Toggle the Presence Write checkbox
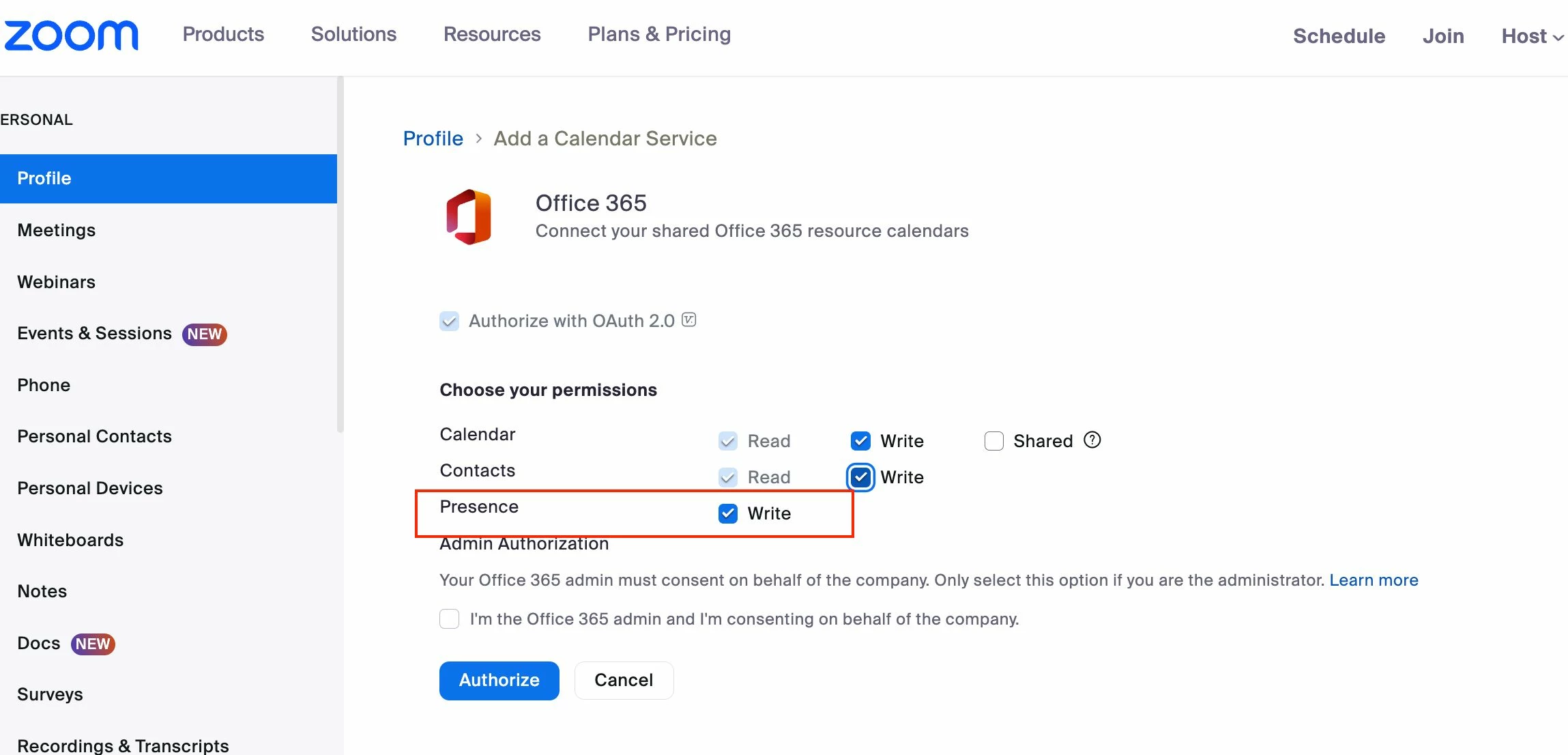This screenshot has width=1568, height=755. [728, 513]
